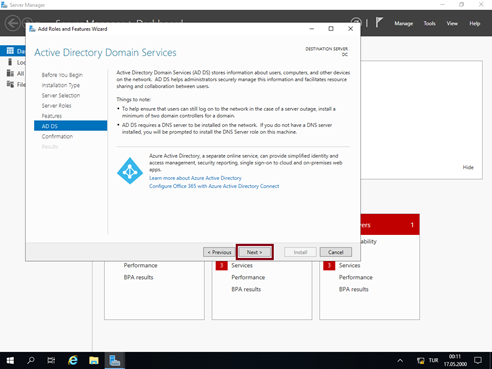Viewport: 492px width, 369px height.
Task: Open Performance in the middle tile
Action: [x=248, y=277]
